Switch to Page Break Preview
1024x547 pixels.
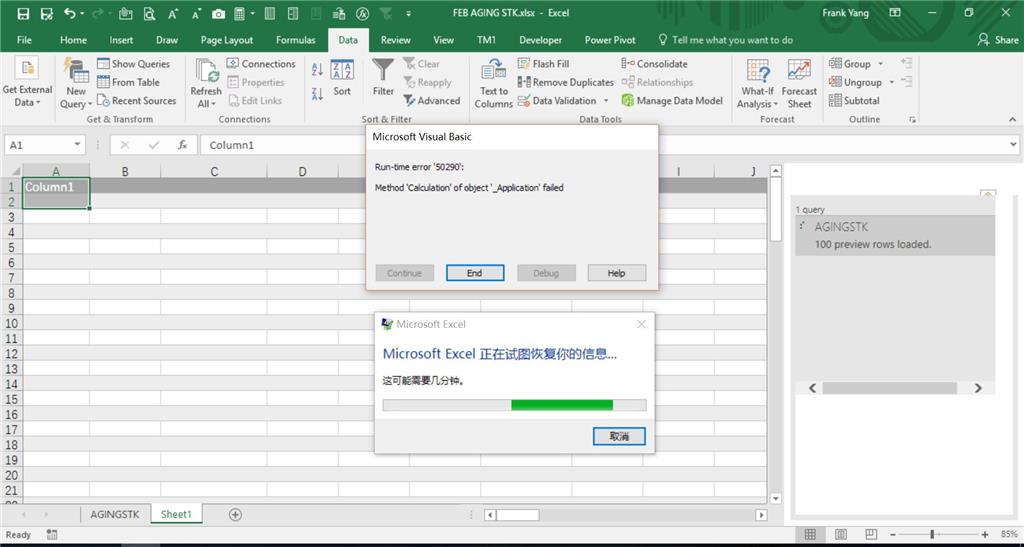pos(872,535)
